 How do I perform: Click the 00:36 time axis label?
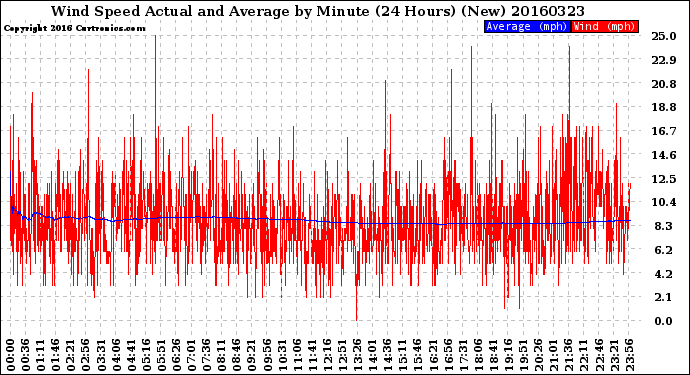point(26,355)
